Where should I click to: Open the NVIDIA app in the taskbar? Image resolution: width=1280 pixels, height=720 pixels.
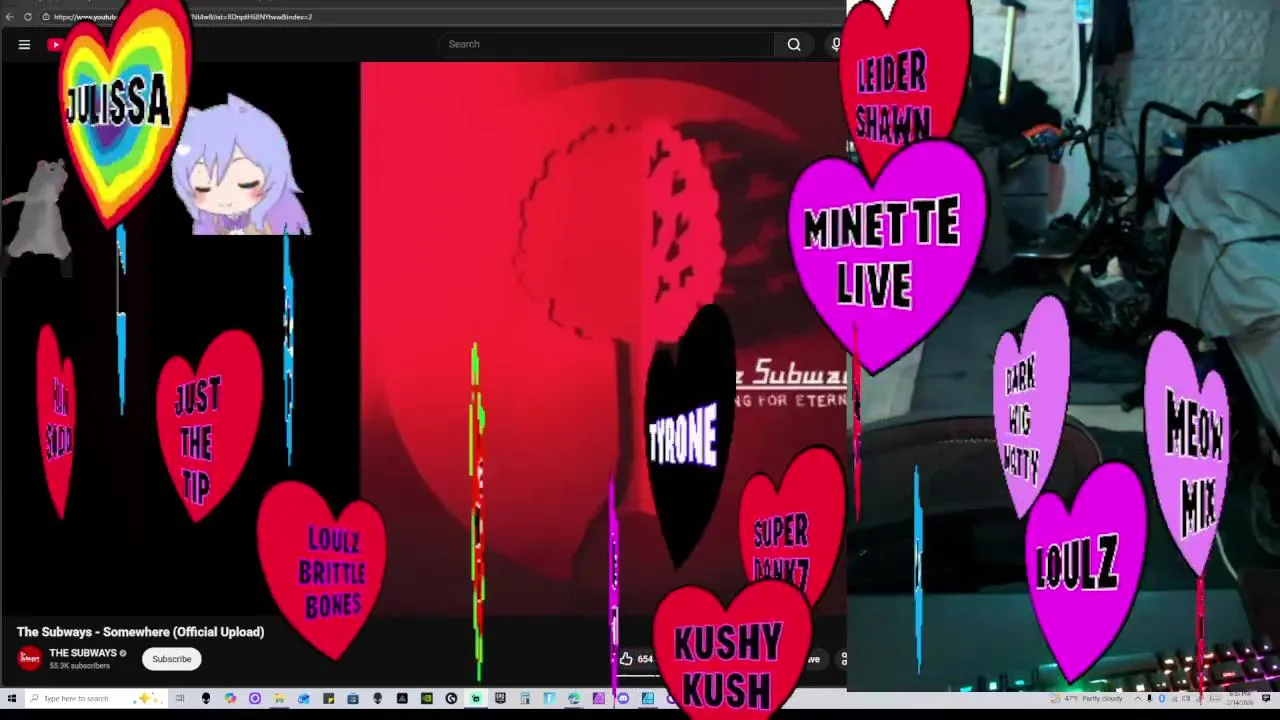(427, 698)
